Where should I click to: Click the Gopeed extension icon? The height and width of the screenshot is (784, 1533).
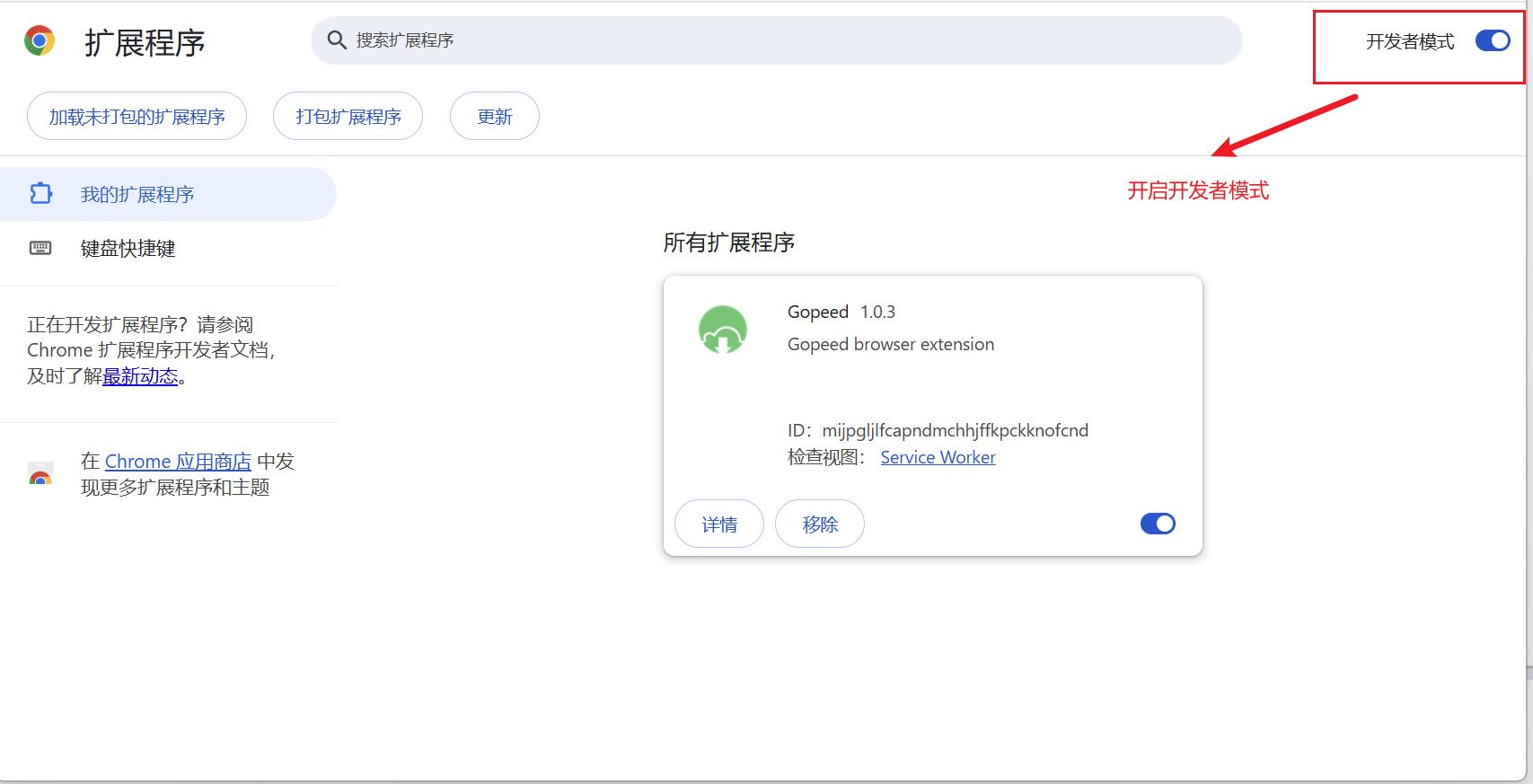(x=723, y=330)
